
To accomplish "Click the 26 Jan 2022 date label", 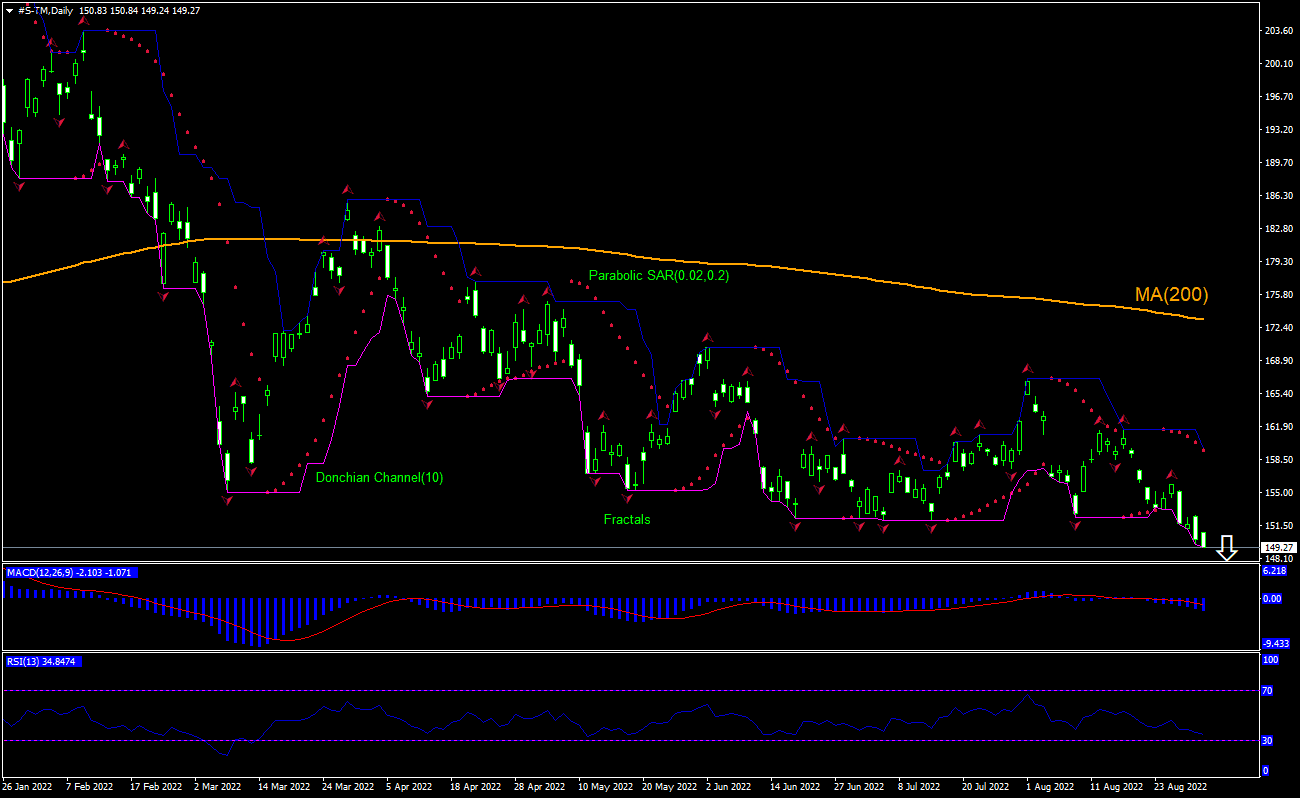I will click(x=27, y=786).
